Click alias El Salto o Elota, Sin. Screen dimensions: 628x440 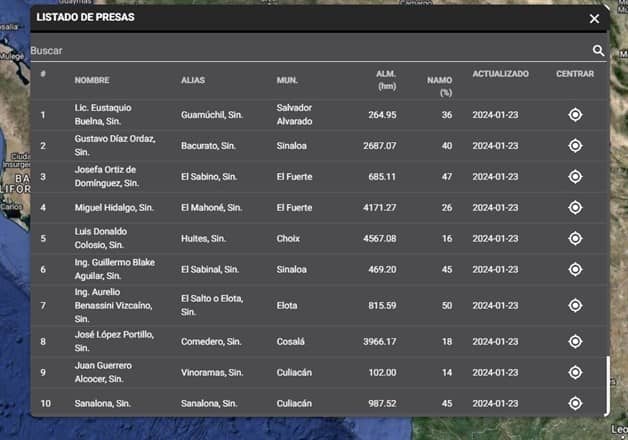[x=212, y=305]
